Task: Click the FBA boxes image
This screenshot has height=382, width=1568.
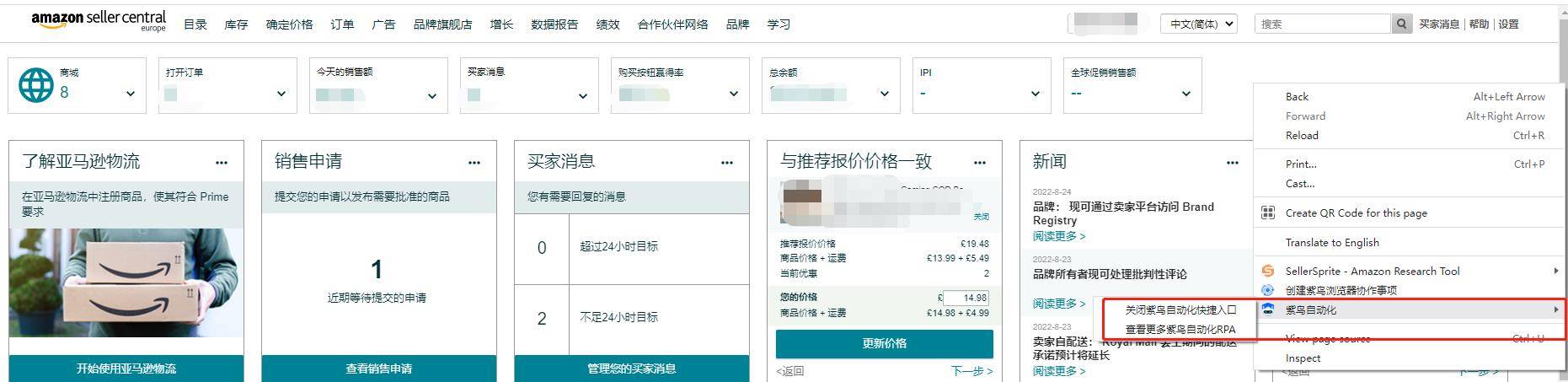Action: pos(126,282)
